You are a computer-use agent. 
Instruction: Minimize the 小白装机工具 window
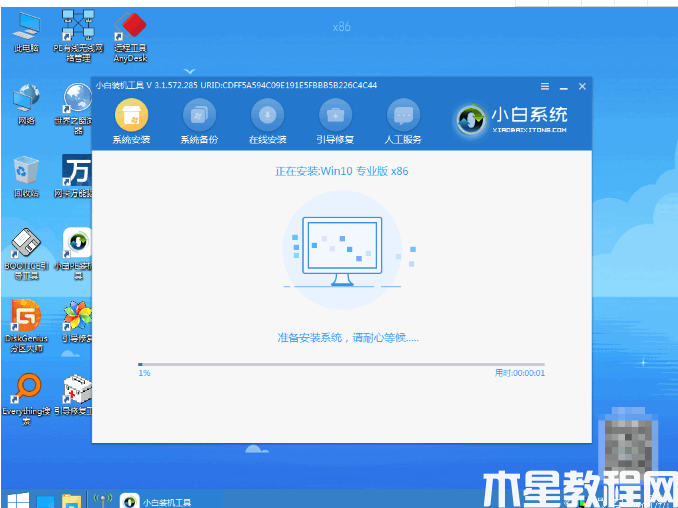563,88
